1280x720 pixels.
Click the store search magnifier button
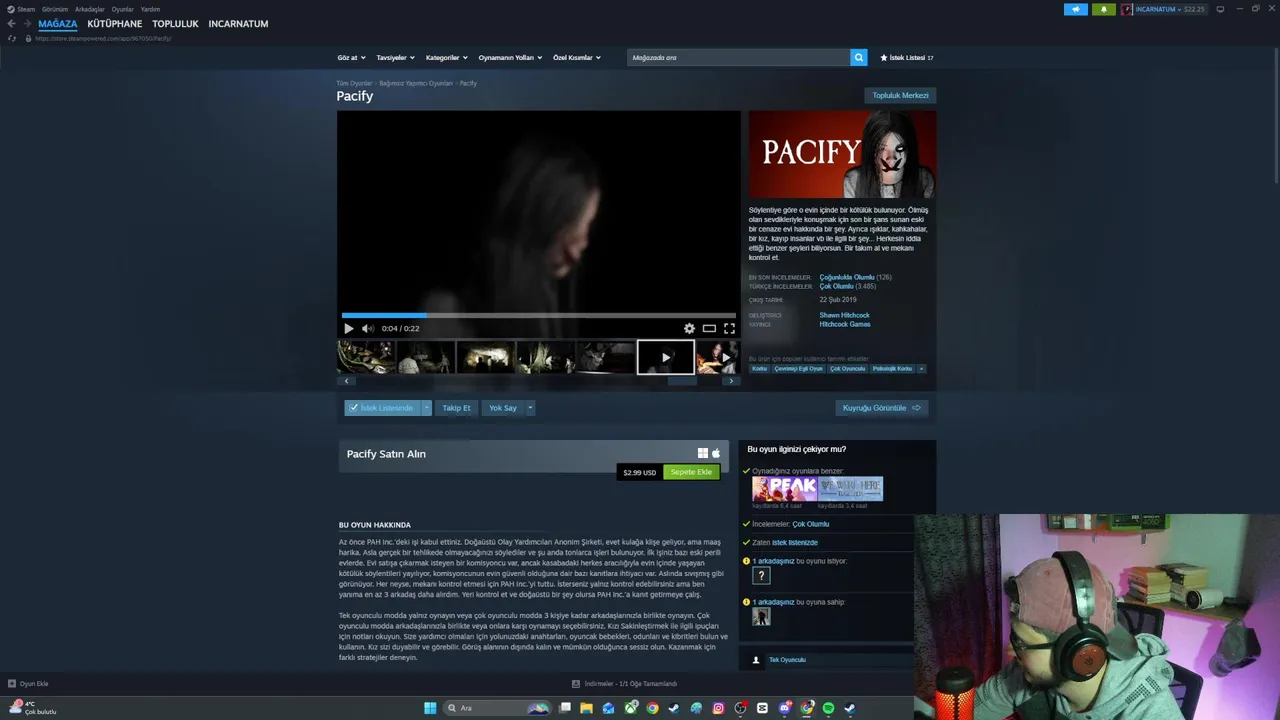858,57
